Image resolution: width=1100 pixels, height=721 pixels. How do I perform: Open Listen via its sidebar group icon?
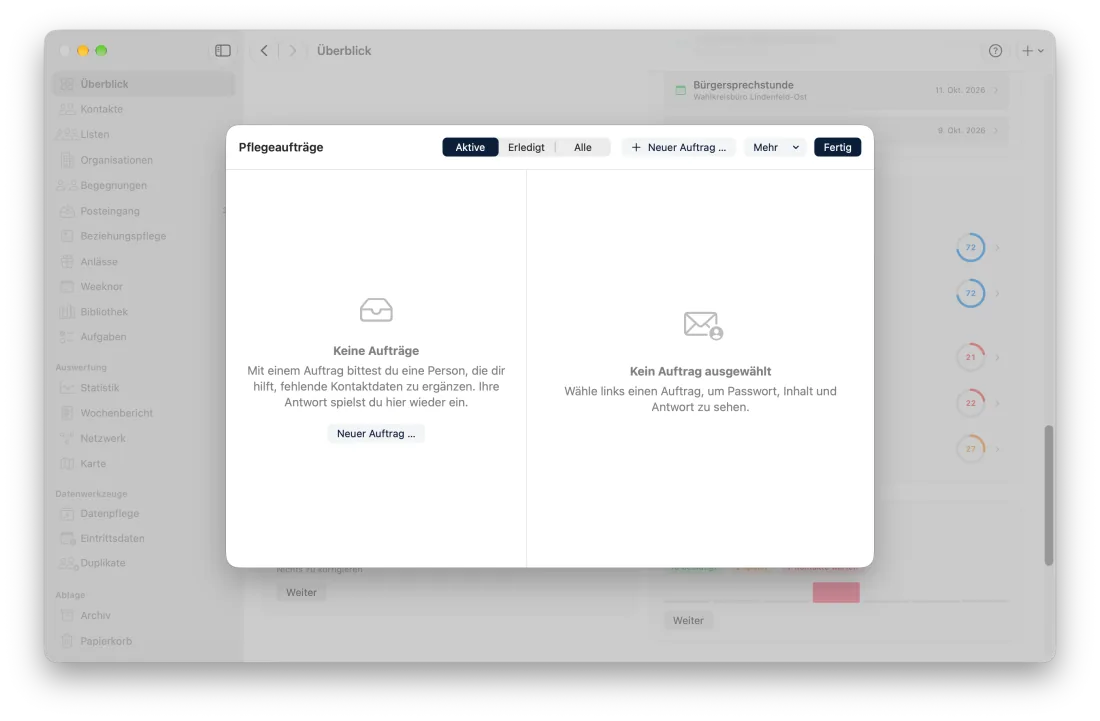67,135
